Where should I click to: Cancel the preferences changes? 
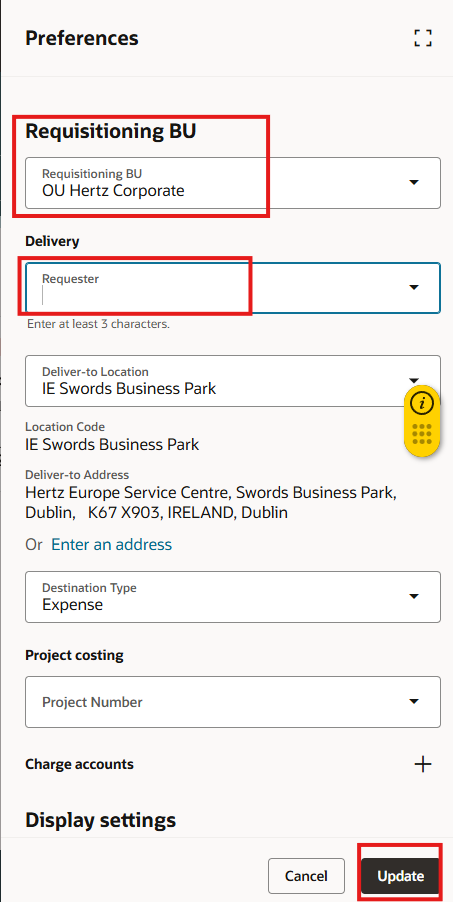click(306, 876)
